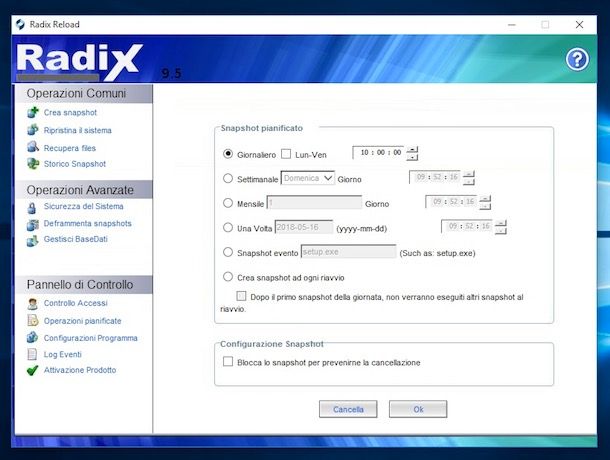Enable the Lun-Ven checkbox
This screenshot has width=610, height=460.
[286, 154]
